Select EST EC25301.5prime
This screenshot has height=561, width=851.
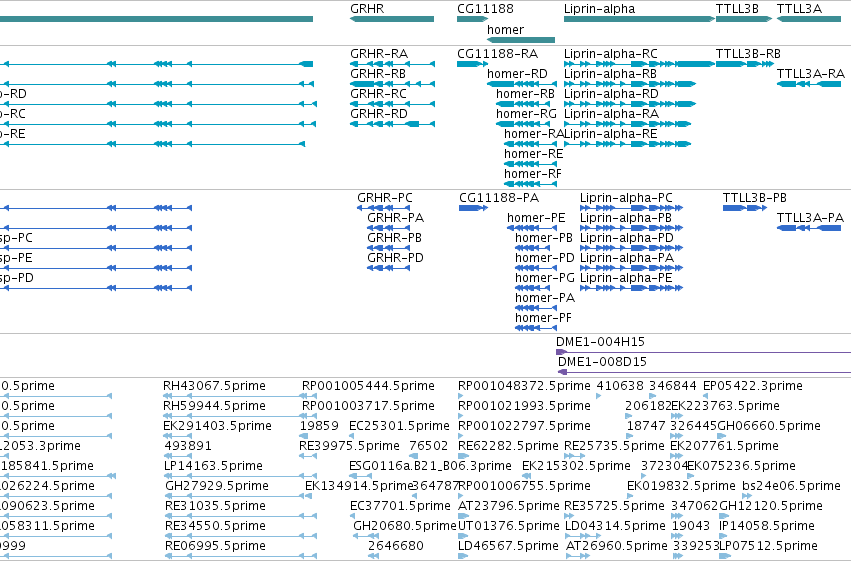[x=399, y=426]
